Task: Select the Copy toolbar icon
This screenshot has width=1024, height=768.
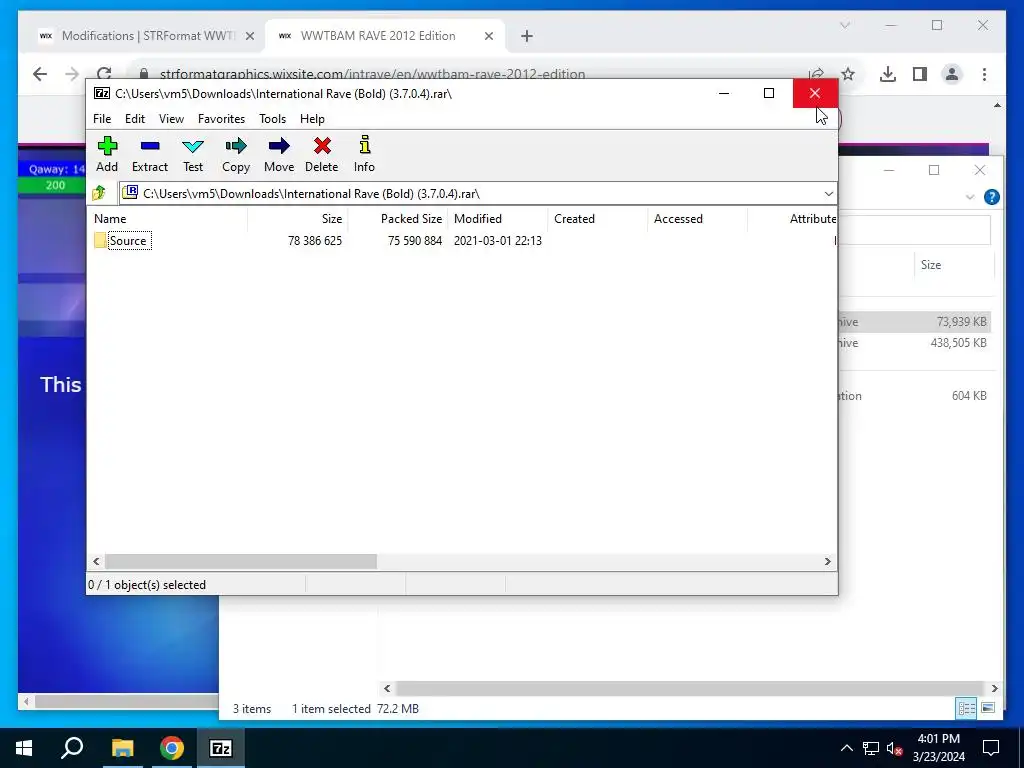Action: point(236,155)
